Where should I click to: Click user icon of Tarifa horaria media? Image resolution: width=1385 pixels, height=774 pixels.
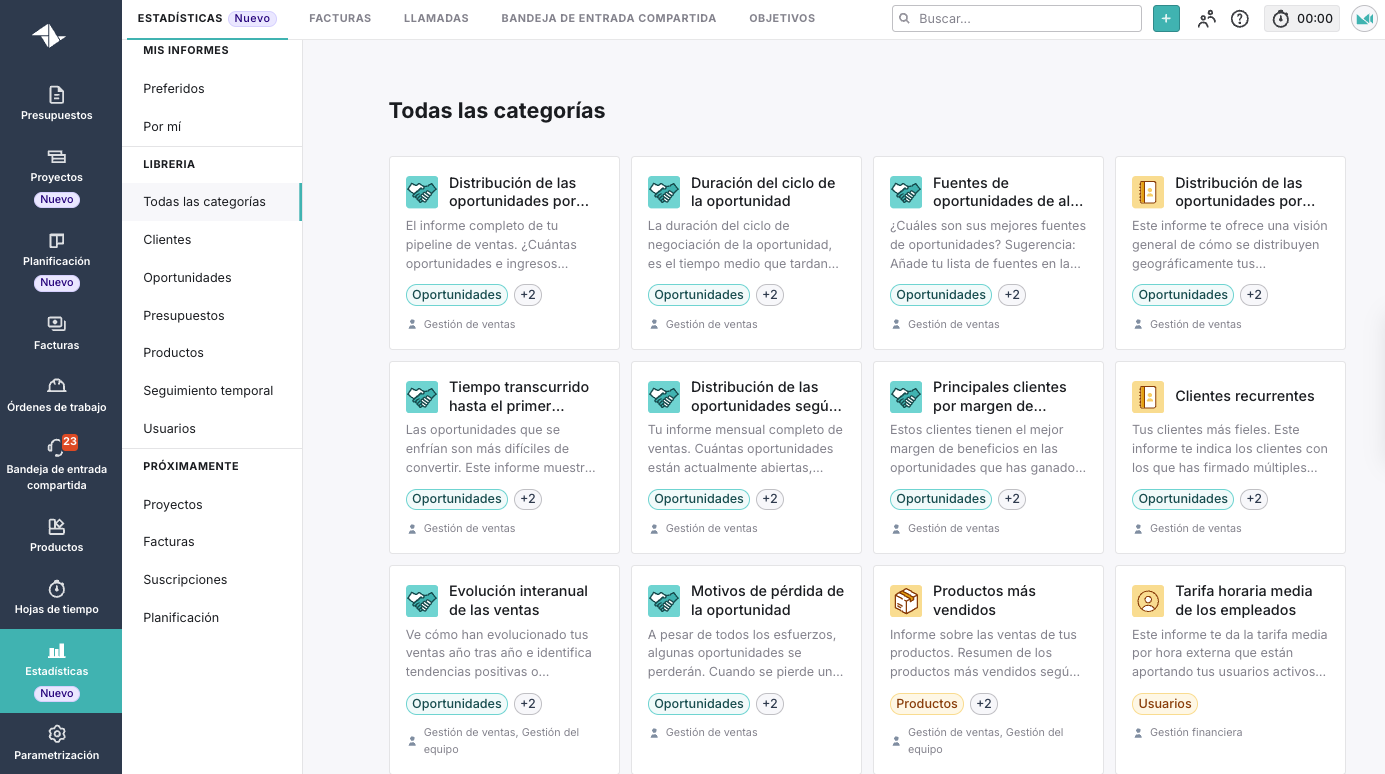pyautogui.click(x=1148, y=601)
